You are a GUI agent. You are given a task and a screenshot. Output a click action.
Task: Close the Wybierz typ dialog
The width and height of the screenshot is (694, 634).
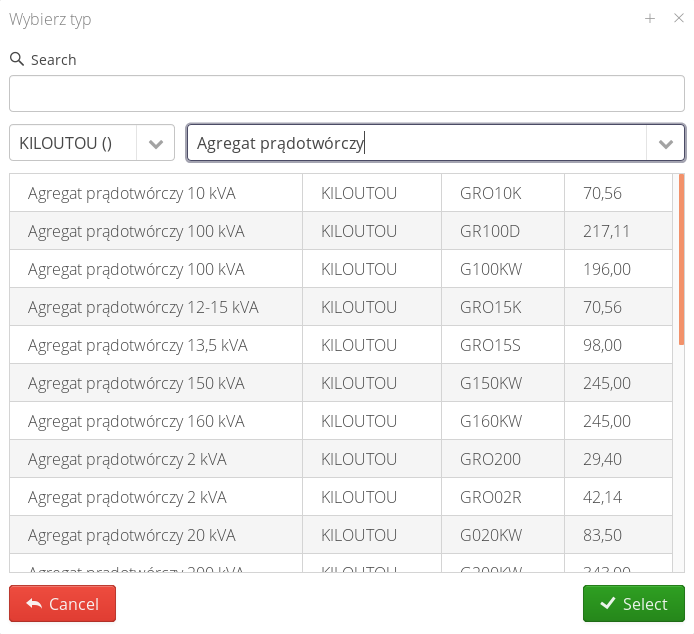(x=678, y=18)
